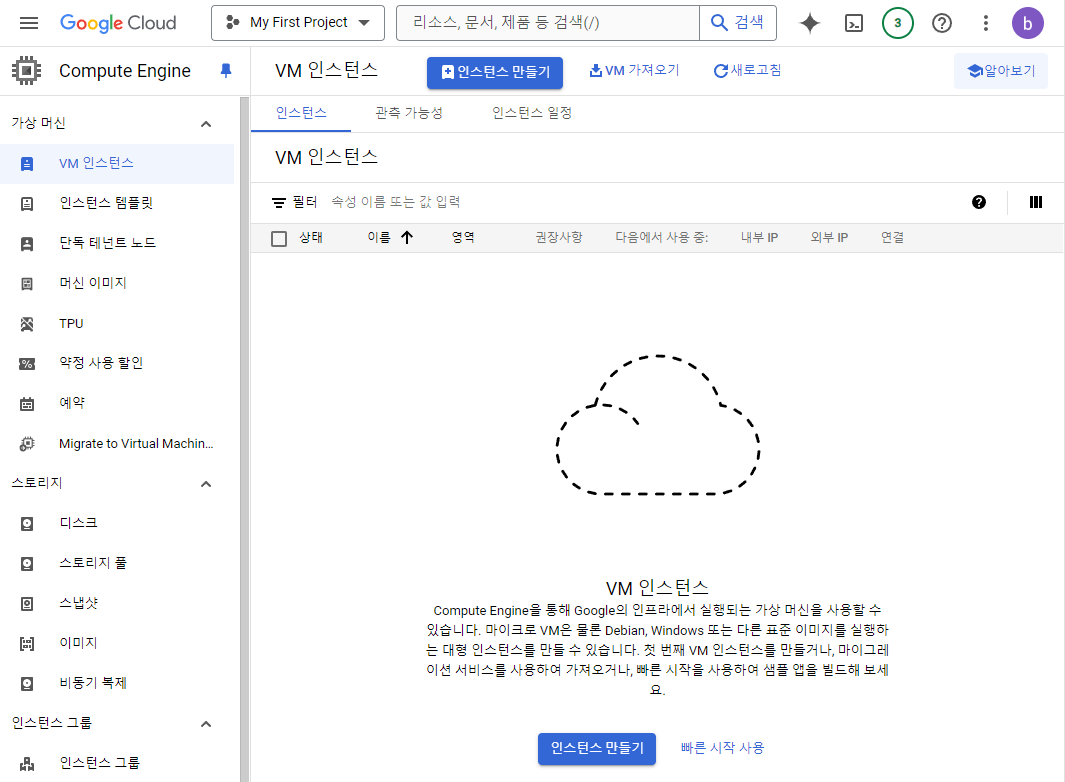This screenshot has height=782, width=1065.
Task: Click the 인스턴스 템플릿 sidebar icon
Action: coord(26,204)
